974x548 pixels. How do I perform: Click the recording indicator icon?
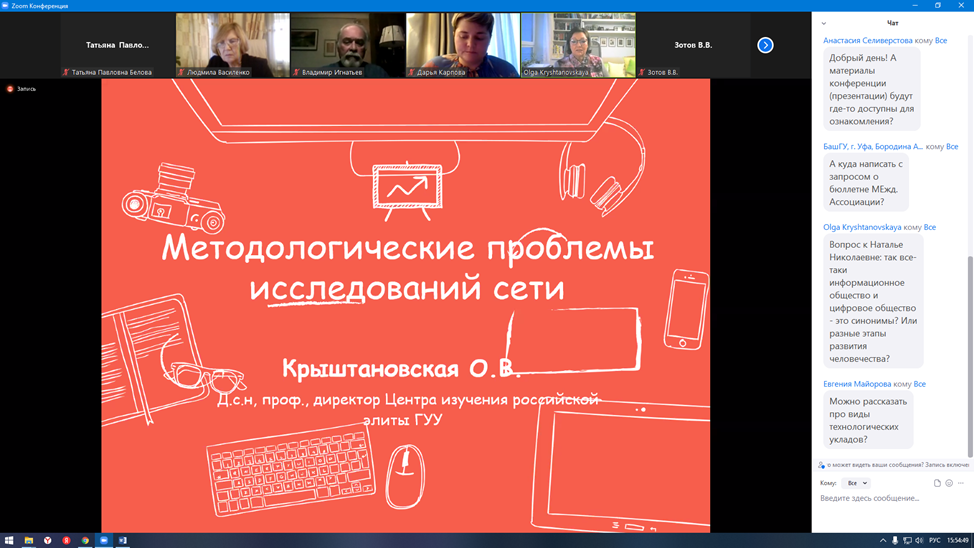[x=10, y=89]
